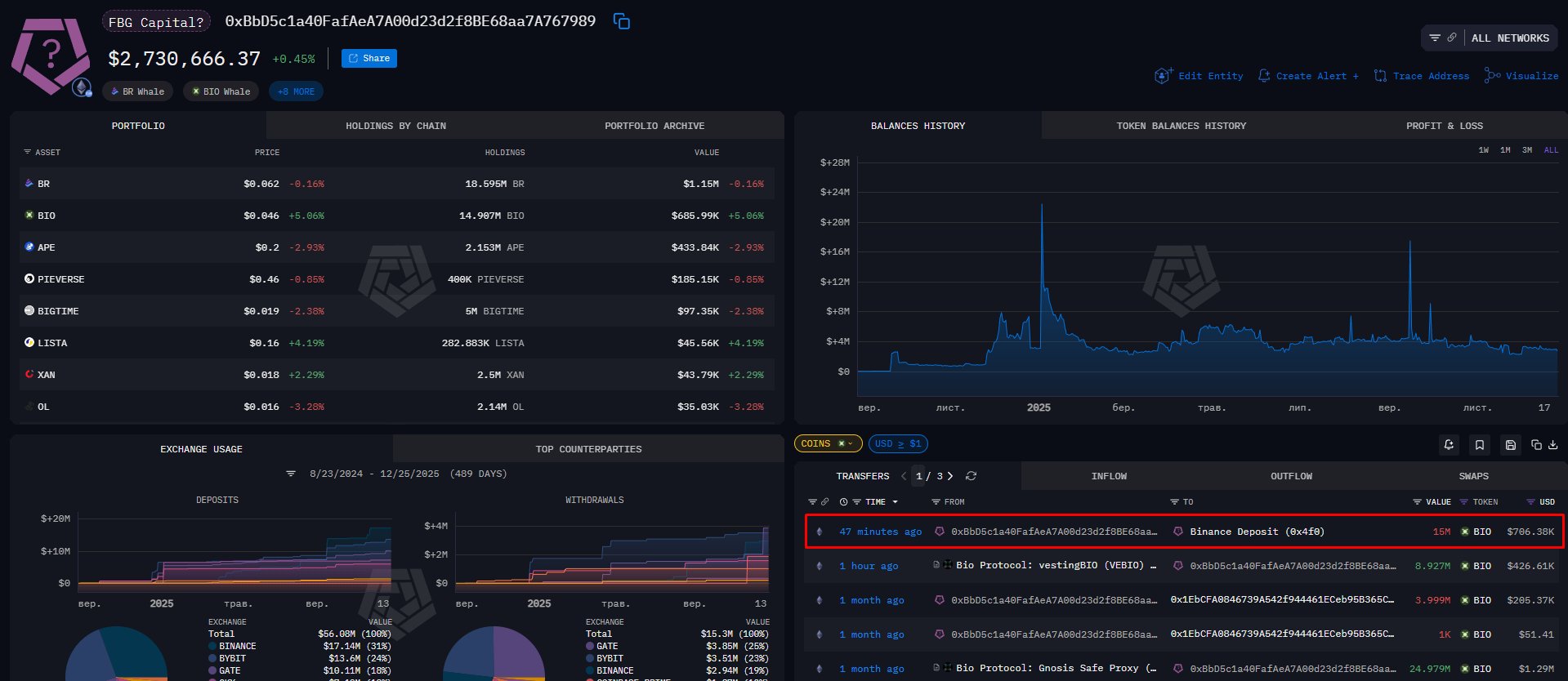Click the blue Share button

pyautogui.click(x=369, y=59)
